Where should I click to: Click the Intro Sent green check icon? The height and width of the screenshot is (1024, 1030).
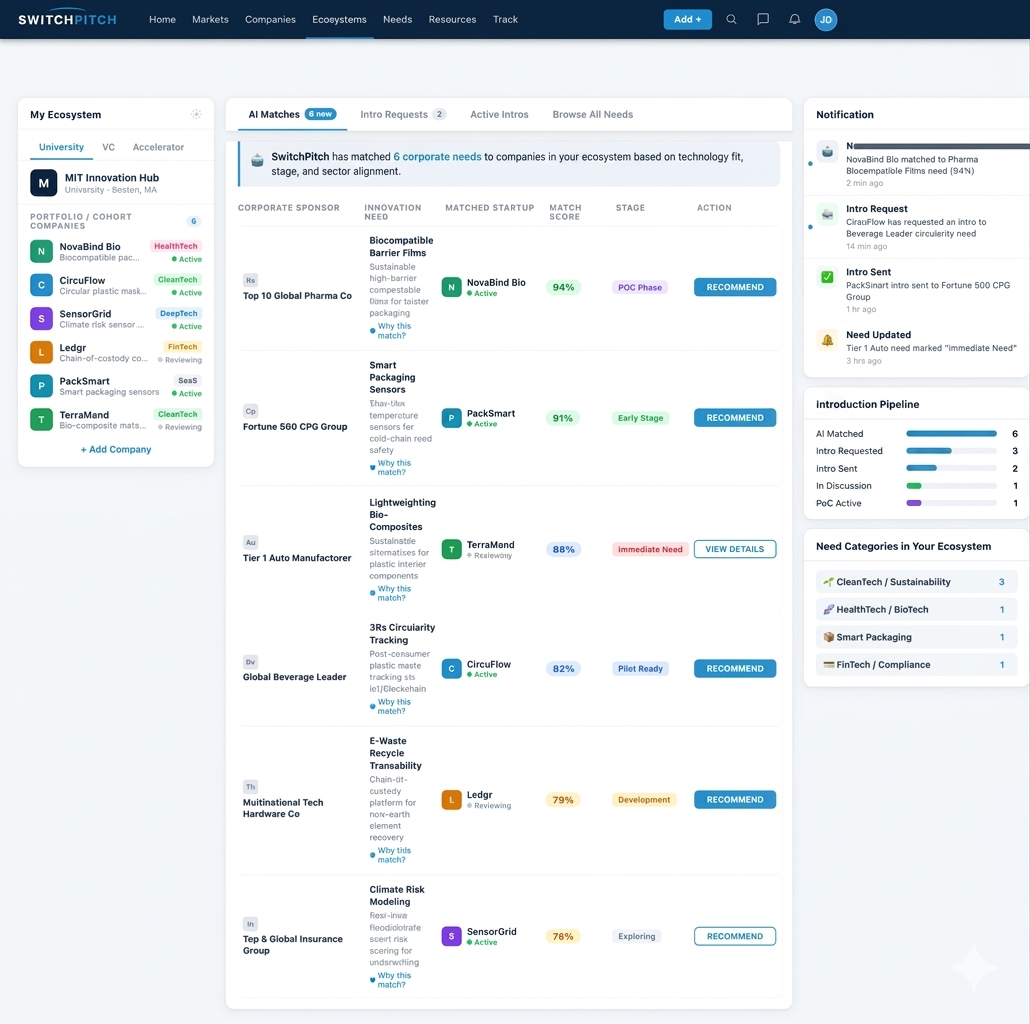click(x=827, y=277)
